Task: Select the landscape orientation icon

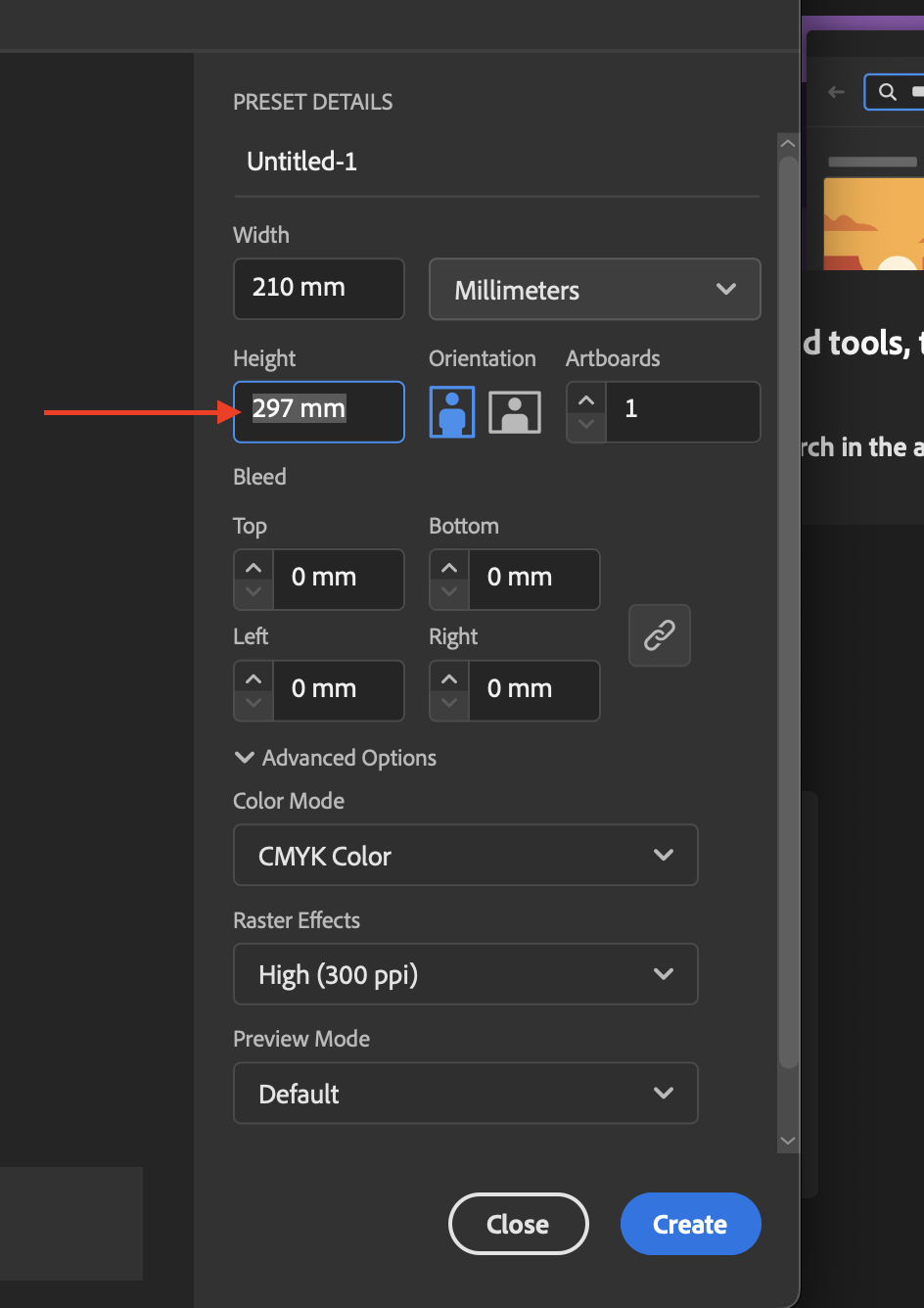Action: (514, 411)
